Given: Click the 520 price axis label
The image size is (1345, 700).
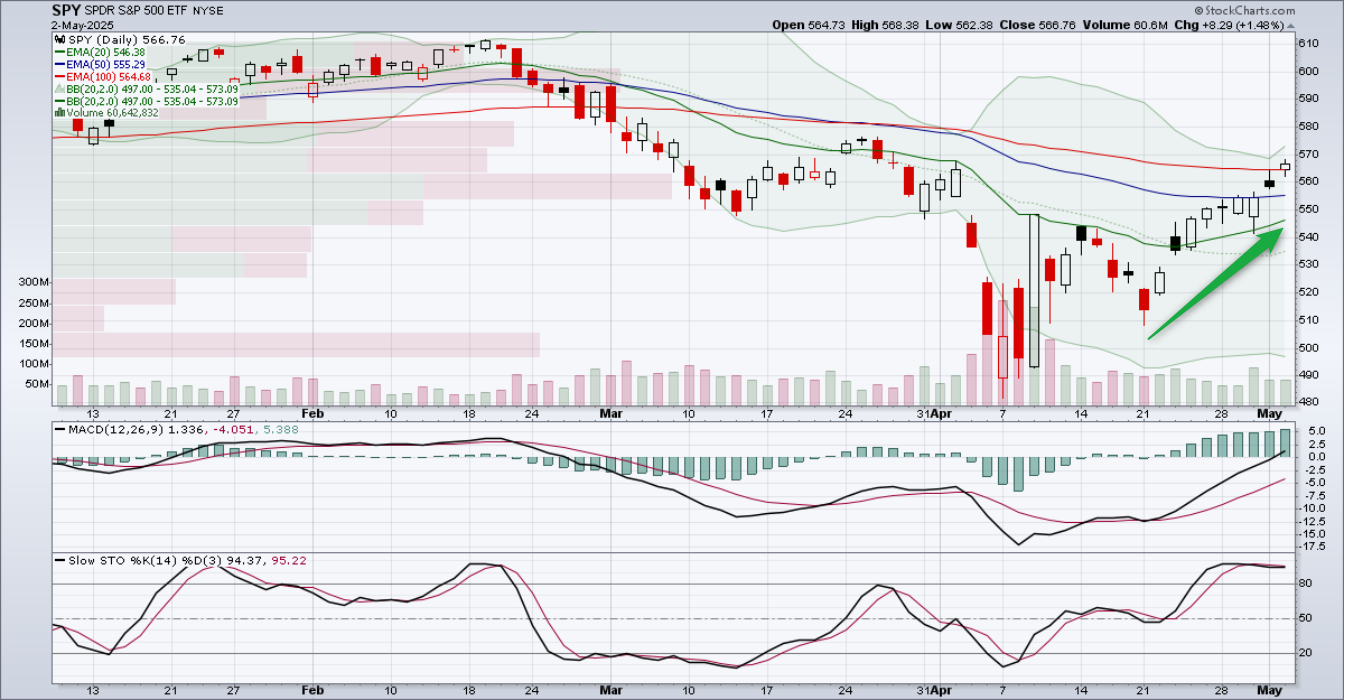Looking at the screenshot, I should point(1308,292).
